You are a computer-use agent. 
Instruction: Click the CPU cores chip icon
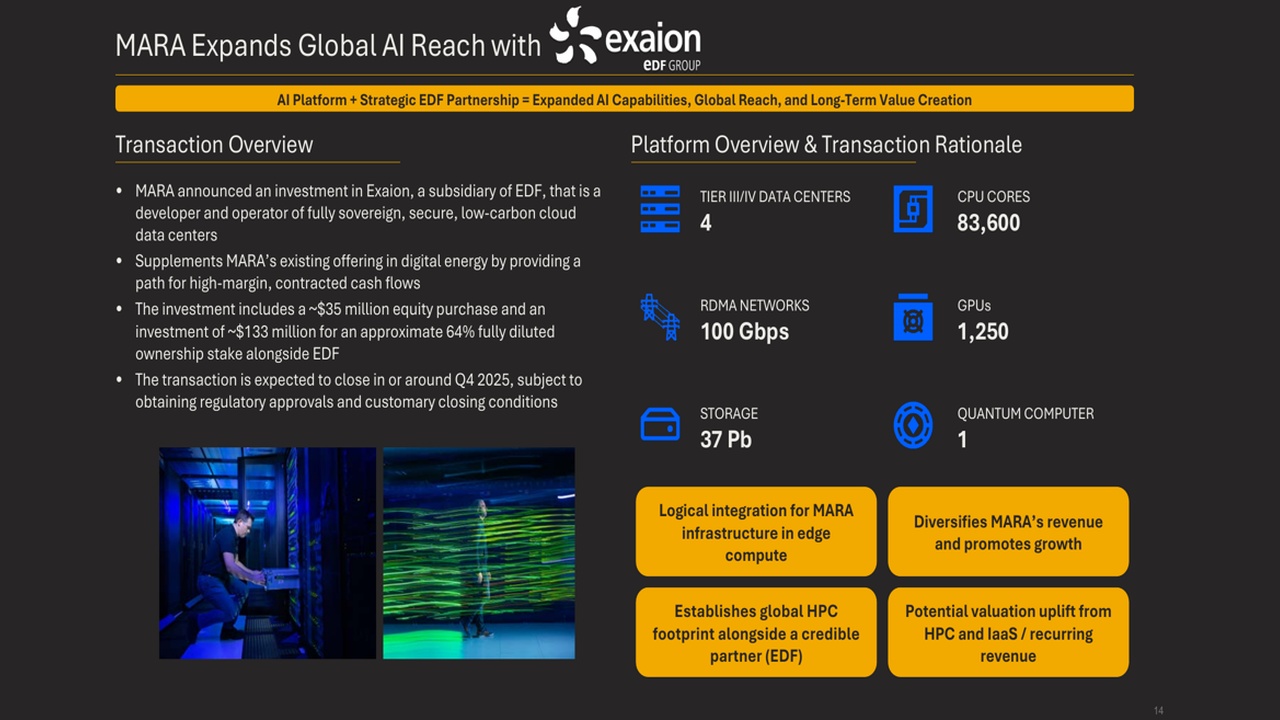tap(913, 209)
